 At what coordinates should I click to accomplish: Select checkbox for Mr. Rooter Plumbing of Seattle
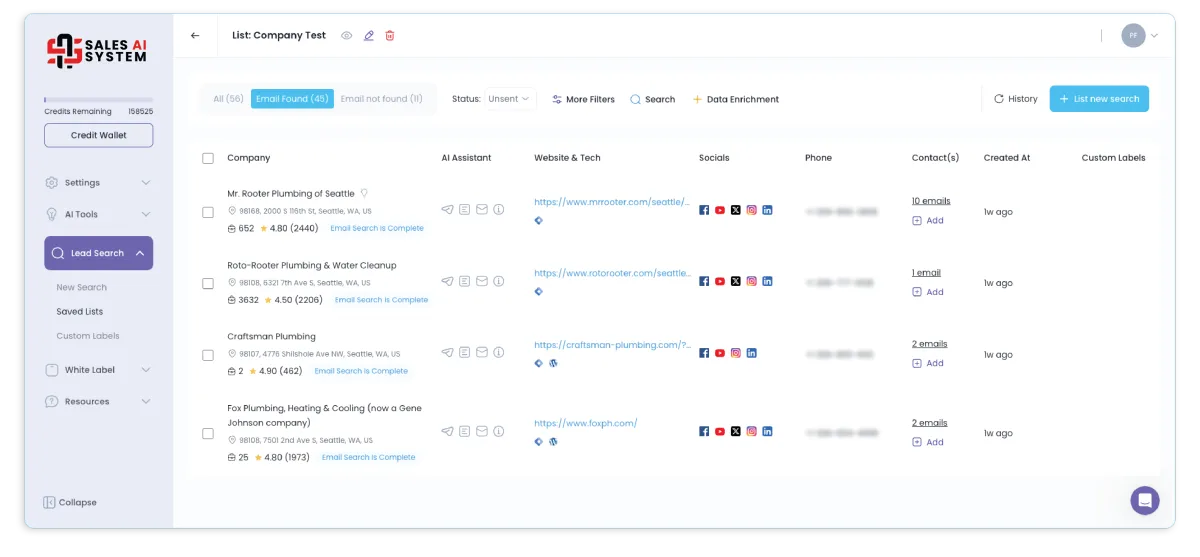[x=208, y=212]
